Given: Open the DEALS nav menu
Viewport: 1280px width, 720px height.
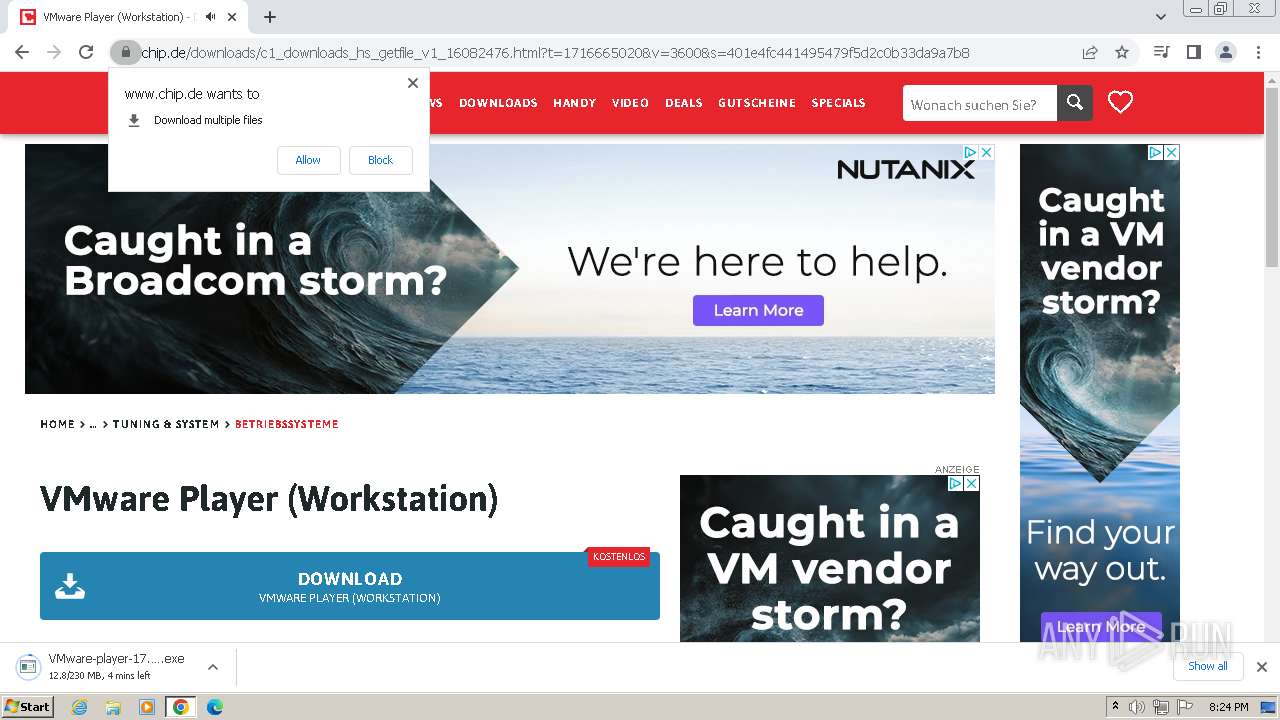Looking at the screenshot, I should (683, 103).
